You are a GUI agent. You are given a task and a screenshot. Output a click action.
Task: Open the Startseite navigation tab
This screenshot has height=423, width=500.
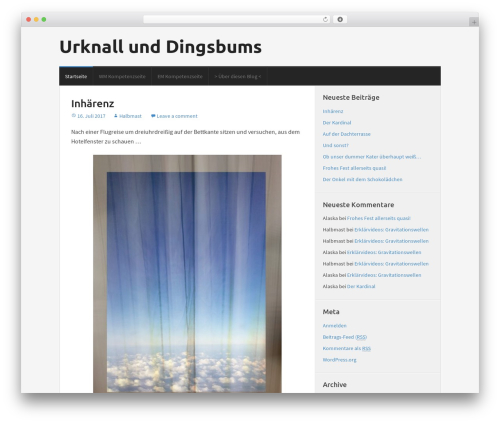pos(76,76)
